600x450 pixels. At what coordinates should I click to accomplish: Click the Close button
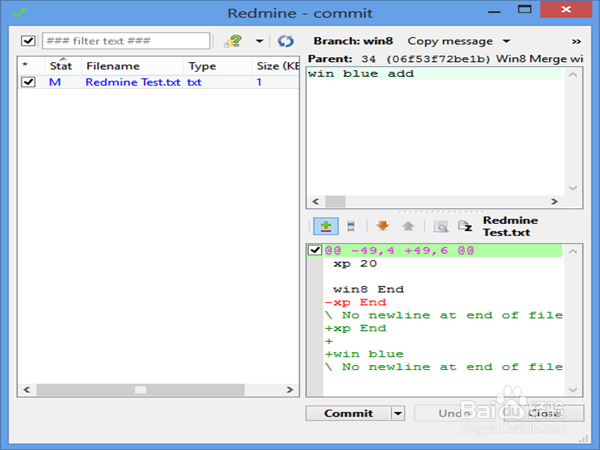(x=544, y=413)
